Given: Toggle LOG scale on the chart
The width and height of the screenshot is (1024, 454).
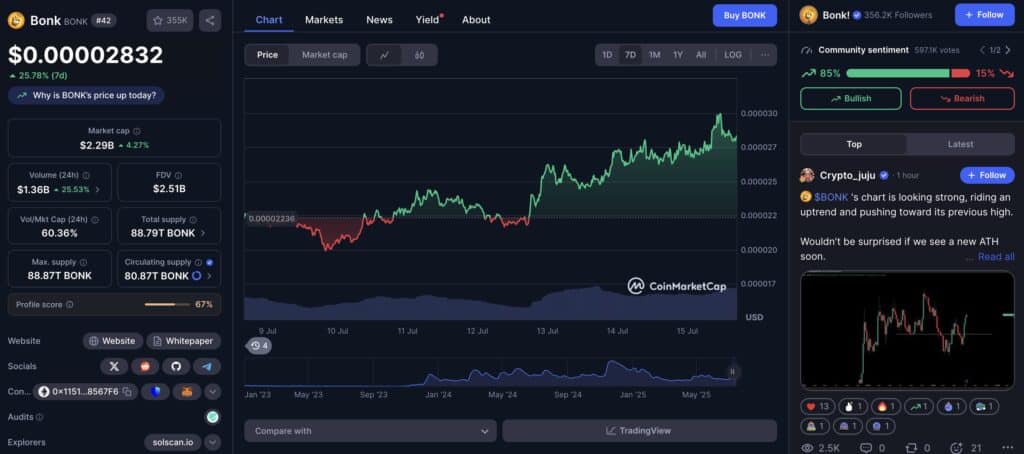Looking at the screenshot, I should tap(733, 55).
